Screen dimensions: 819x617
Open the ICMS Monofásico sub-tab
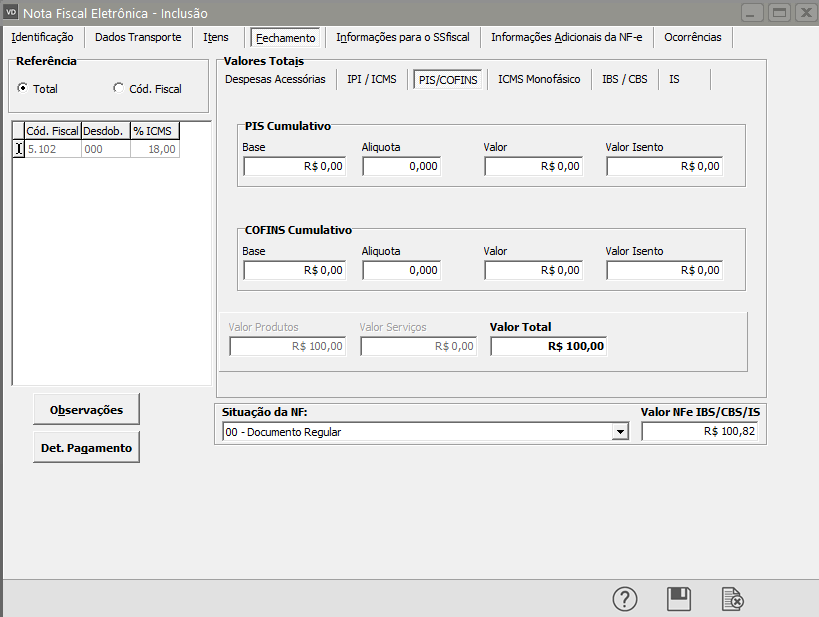[538, 79]
